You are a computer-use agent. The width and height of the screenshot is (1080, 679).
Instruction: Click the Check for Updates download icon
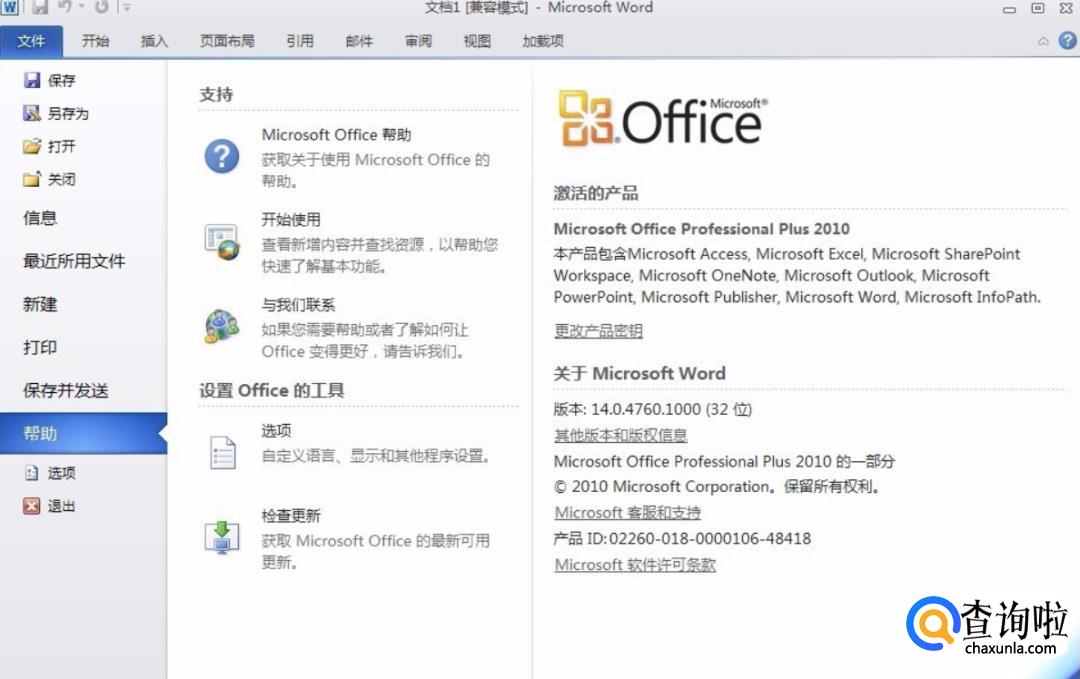[x=222, y=538]
